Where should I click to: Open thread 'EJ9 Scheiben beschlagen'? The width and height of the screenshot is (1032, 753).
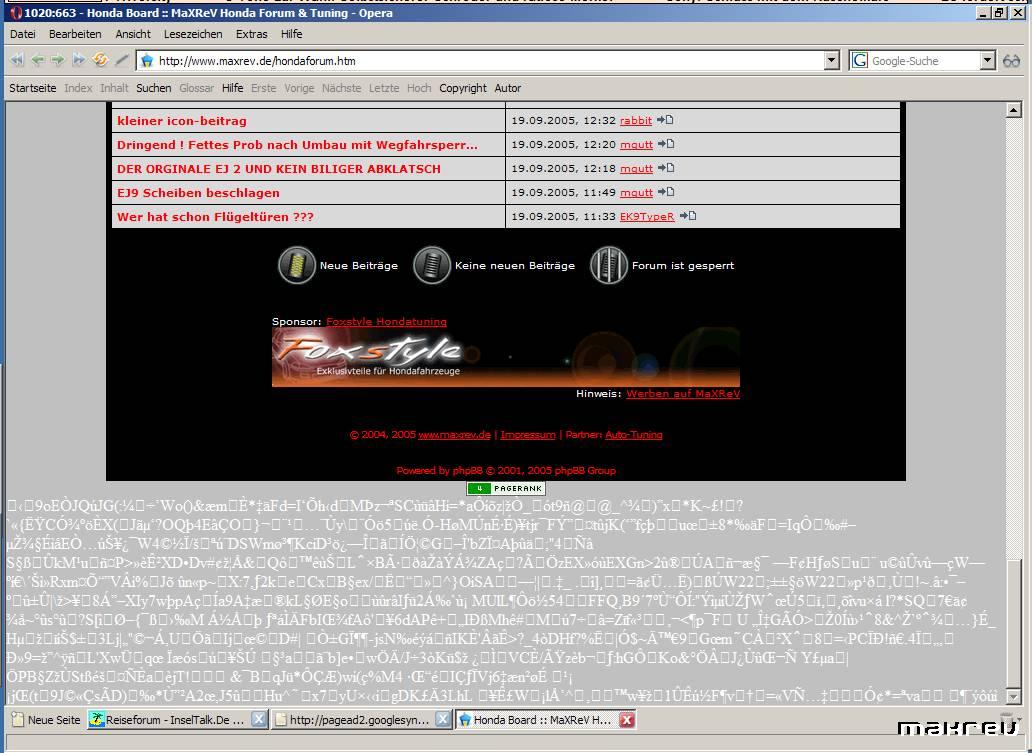pyautogui.click(x=198, y=193)
